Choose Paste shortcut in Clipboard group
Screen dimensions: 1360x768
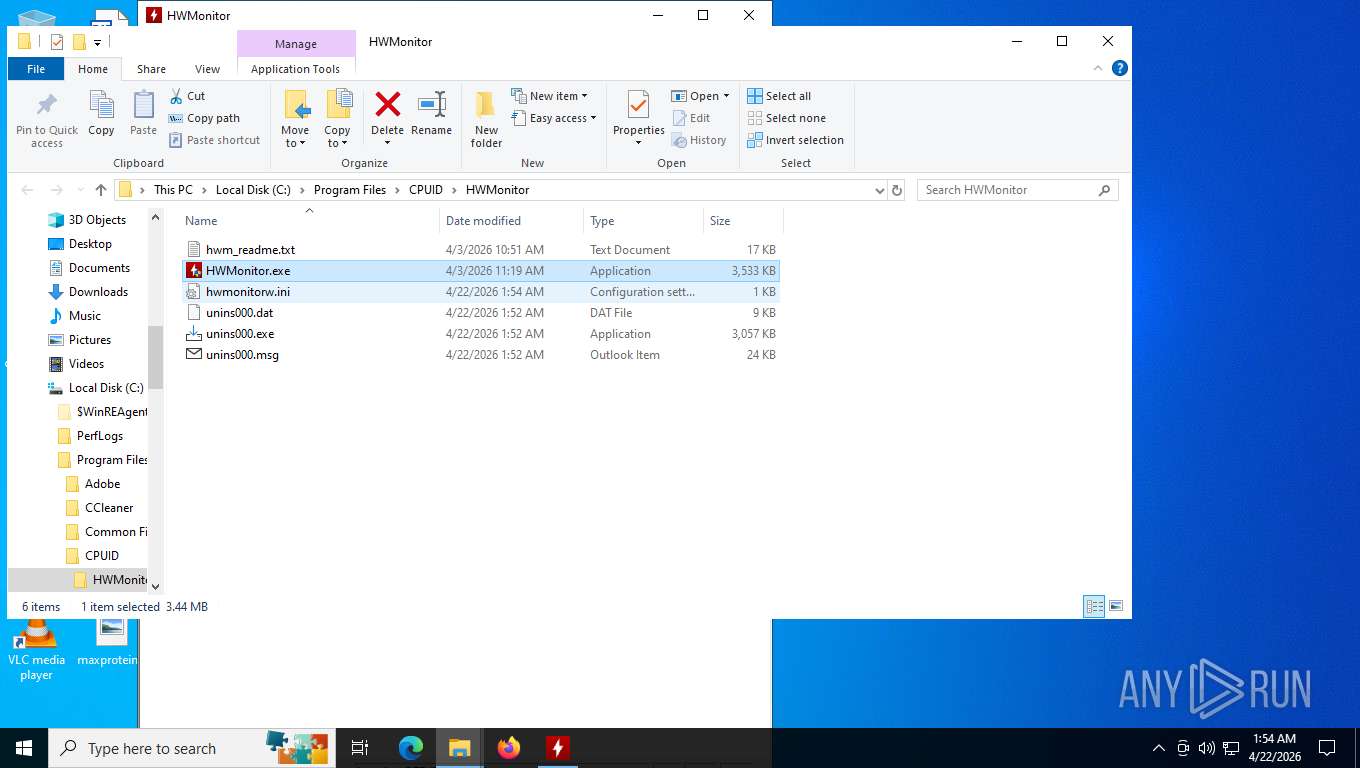(214, 140)
